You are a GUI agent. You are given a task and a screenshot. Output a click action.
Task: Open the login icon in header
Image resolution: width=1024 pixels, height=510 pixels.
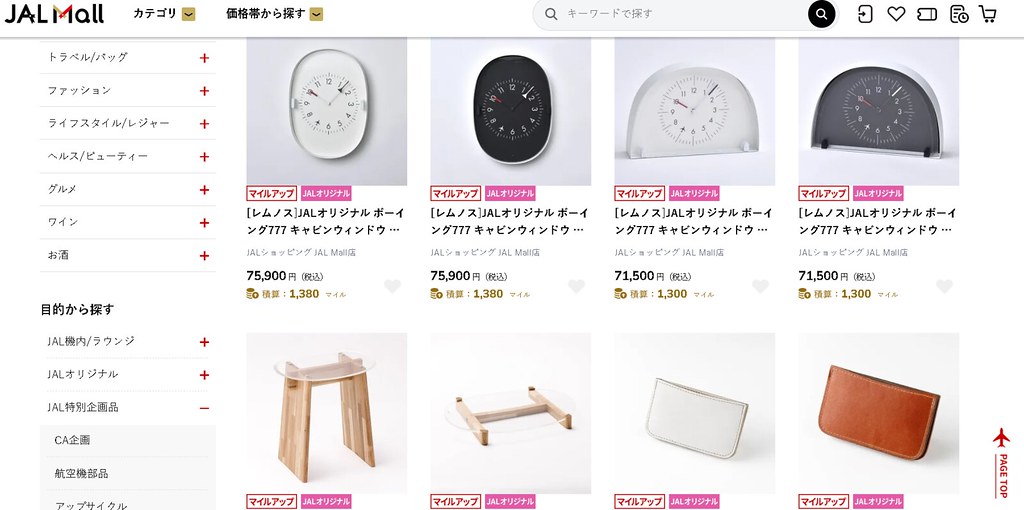865,14
